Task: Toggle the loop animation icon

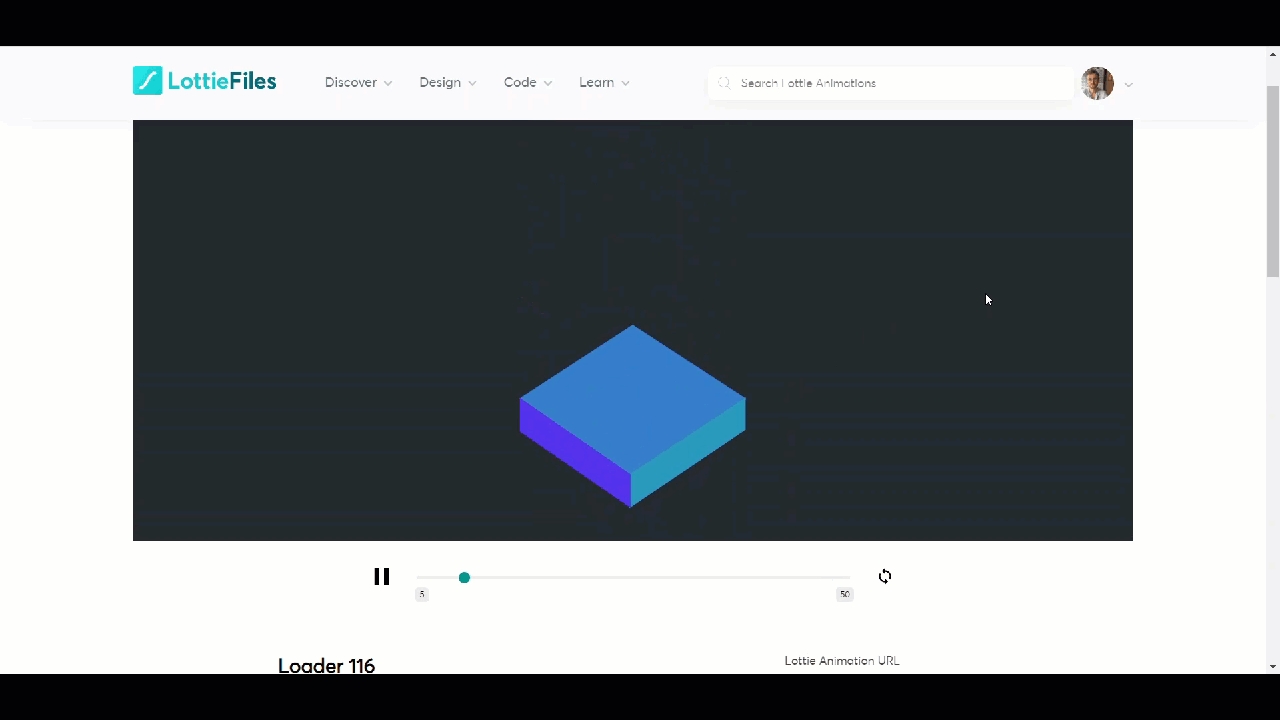Action: (x=885, y=577)
